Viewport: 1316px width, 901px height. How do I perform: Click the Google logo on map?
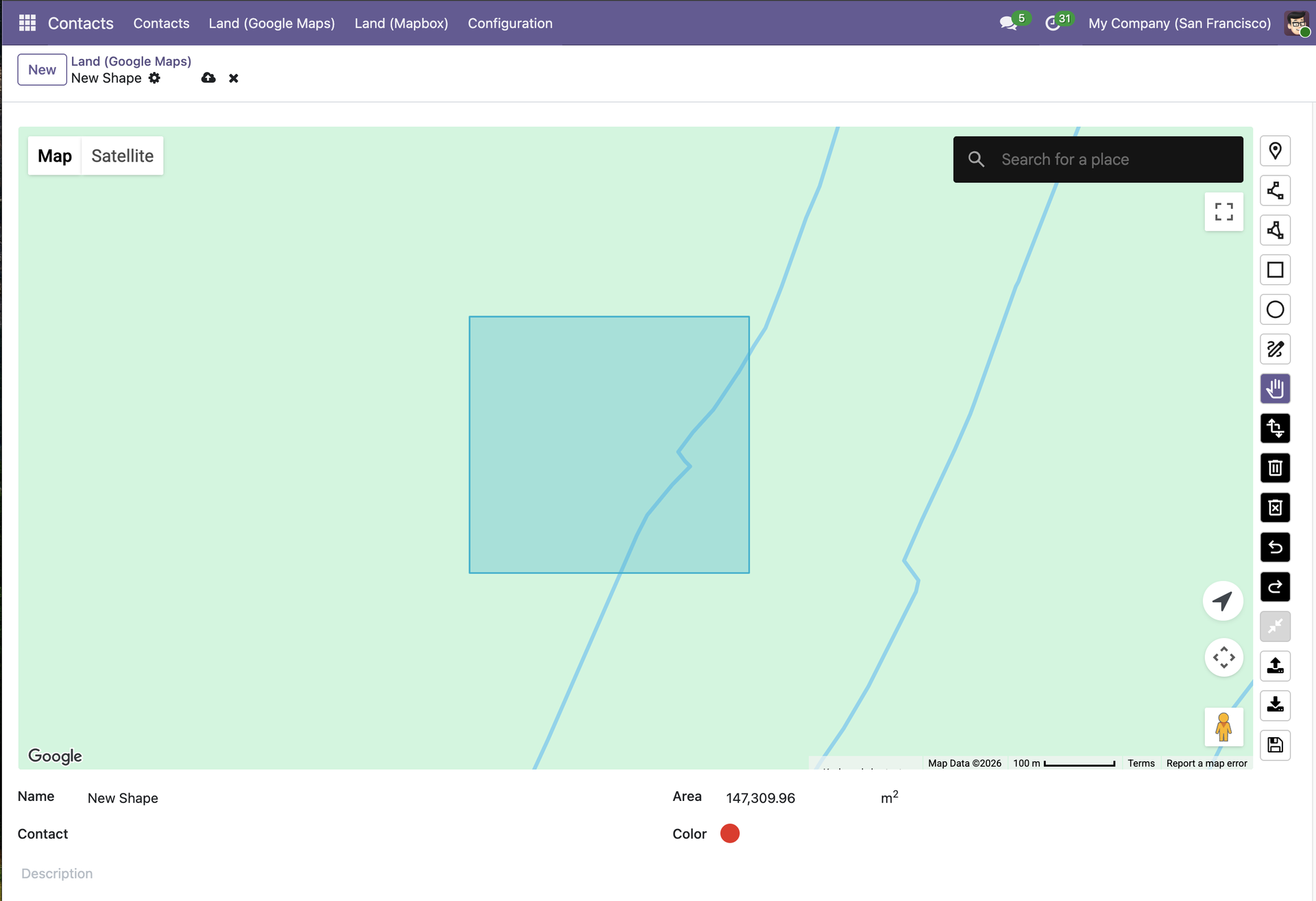point(55,756)
